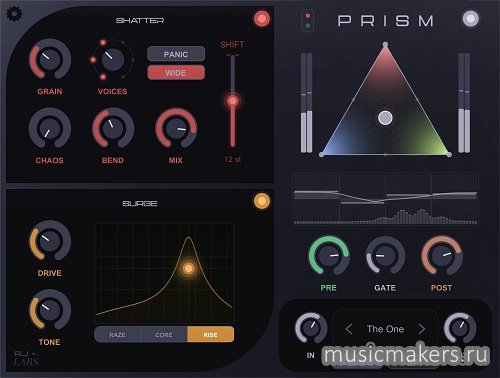Click the SHIFT slider handle
The height and width of the screenshot is (378, 500).
(233, 101)
